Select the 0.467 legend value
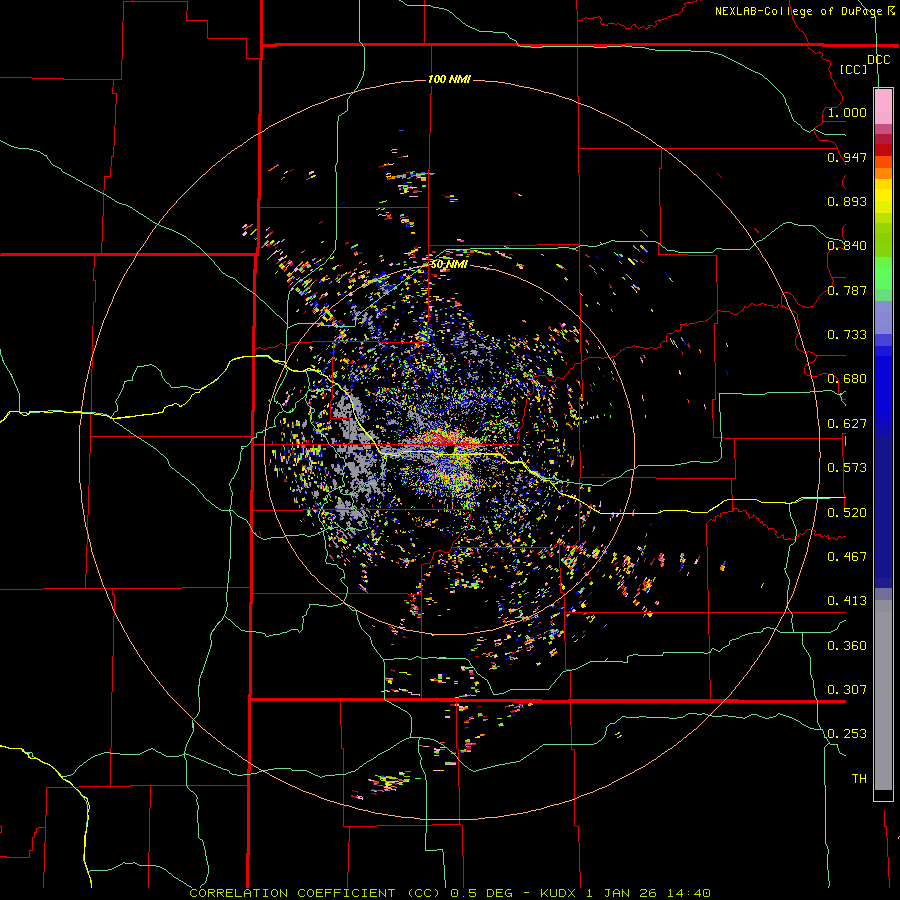The width and height of the screenshot is (900, 900). (x=847, y=557)
